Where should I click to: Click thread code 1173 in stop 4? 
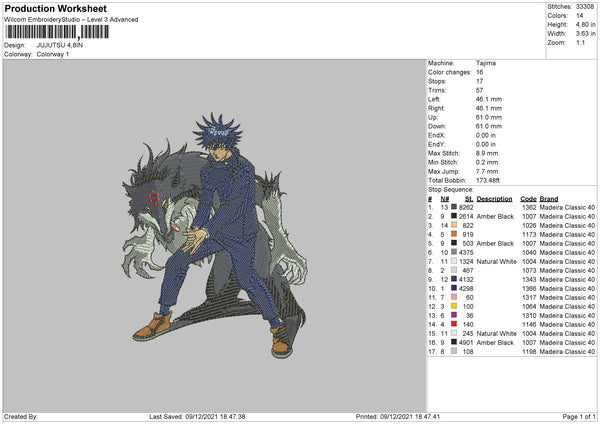529,235
